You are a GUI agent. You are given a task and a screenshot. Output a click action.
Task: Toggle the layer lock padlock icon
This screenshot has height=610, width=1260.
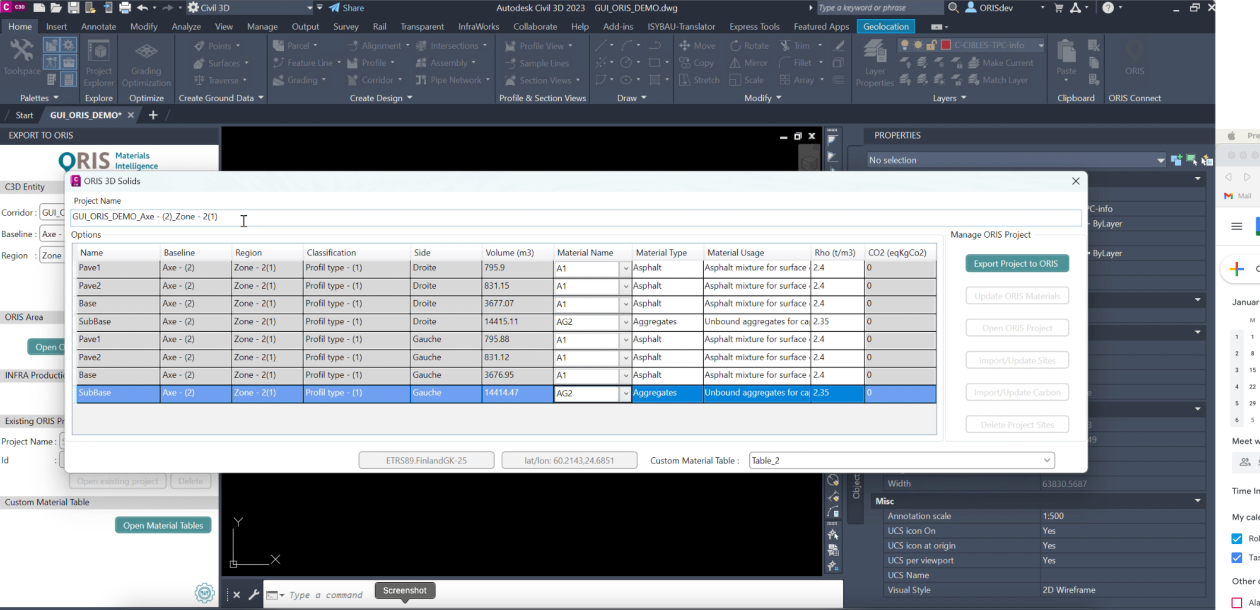pyautogui.click(x=931, y=45)
